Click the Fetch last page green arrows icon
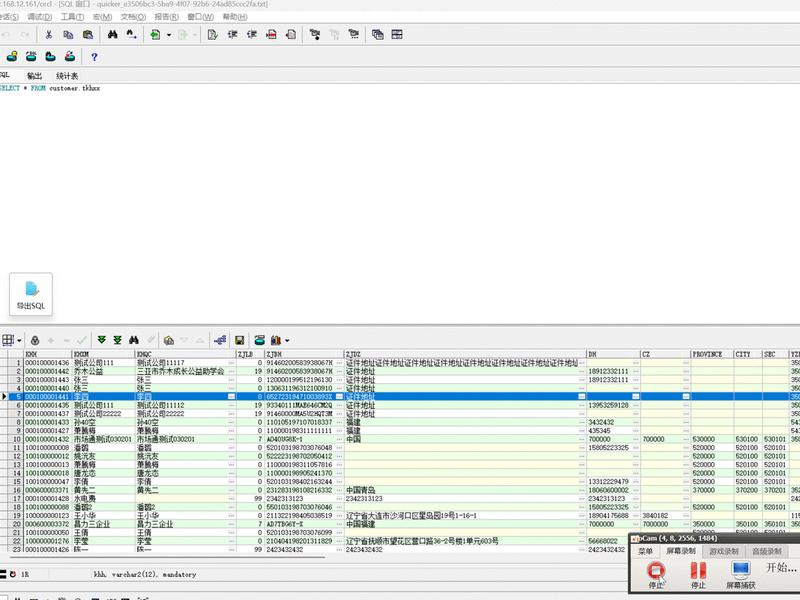The image size is (800, 600). pyautogui.click(x=117, y=340)
